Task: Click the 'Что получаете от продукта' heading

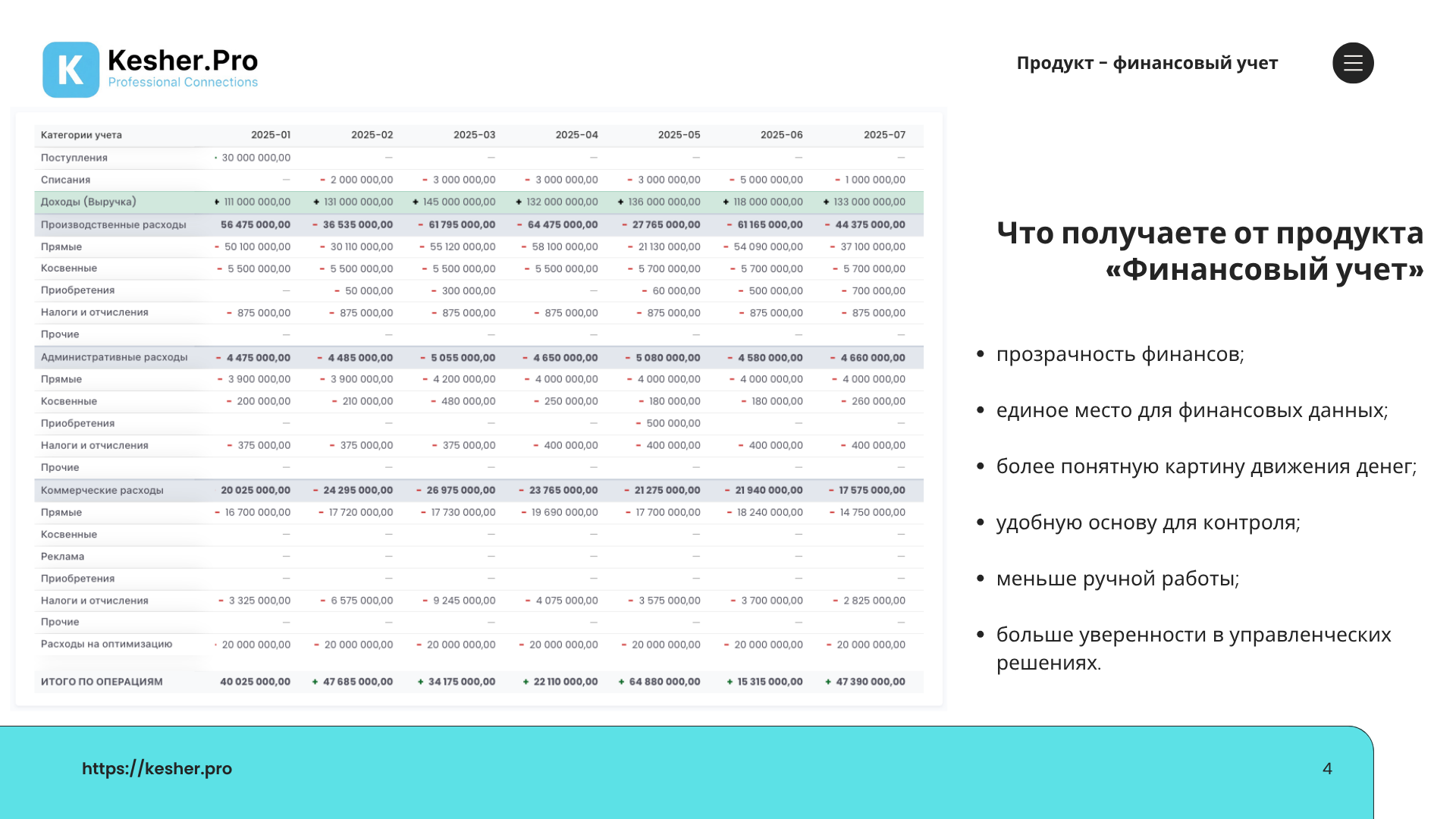Action: pos(1210,233)
